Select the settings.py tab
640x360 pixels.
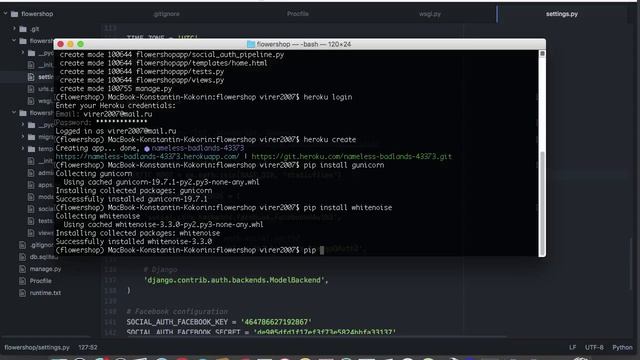(562, 14)
